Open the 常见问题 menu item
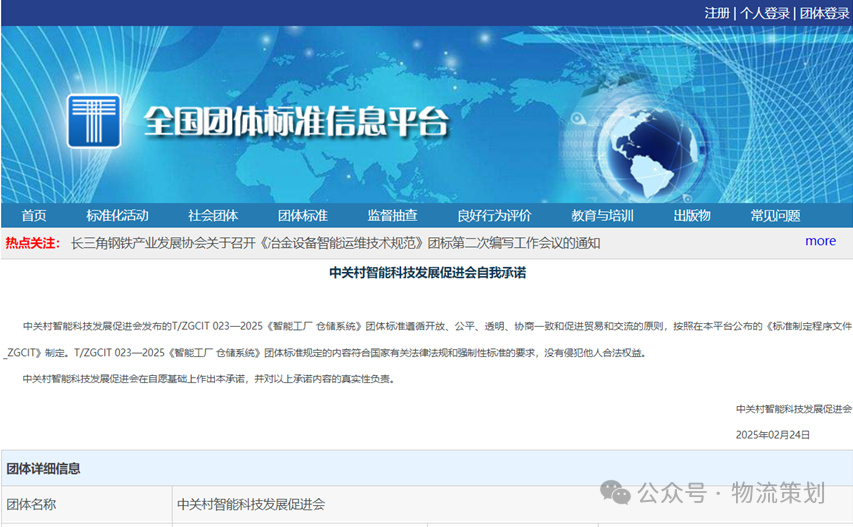This screenshot has height=527, width=853. pyautogui.click(x=776, y=216)
